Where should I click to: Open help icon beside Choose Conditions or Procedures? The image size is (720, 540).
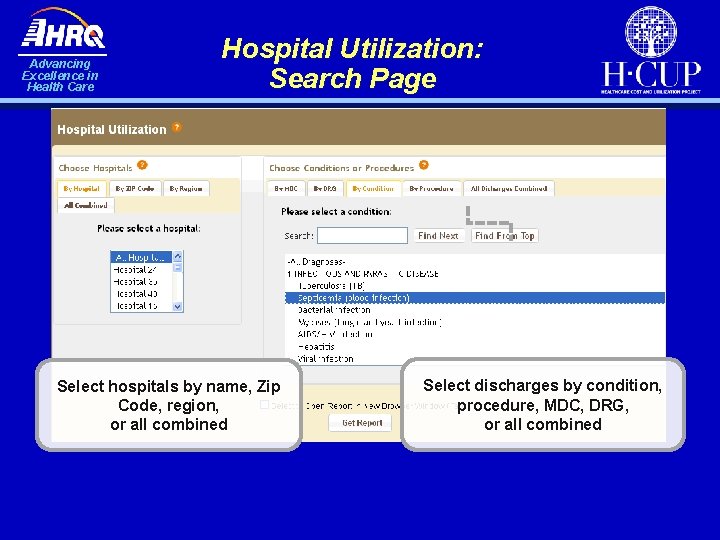[424, 165]
